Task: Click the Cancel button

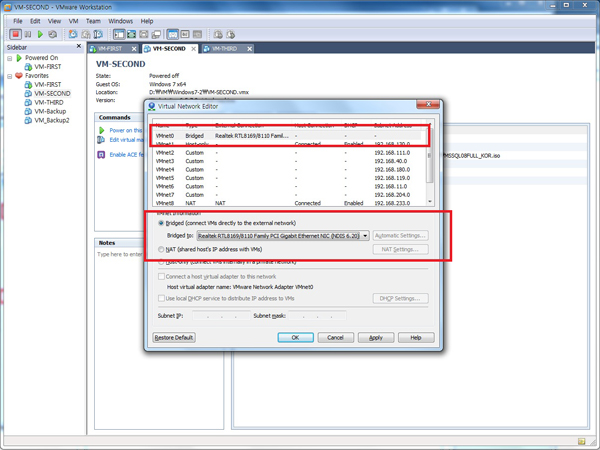Action: coord(336,338)
